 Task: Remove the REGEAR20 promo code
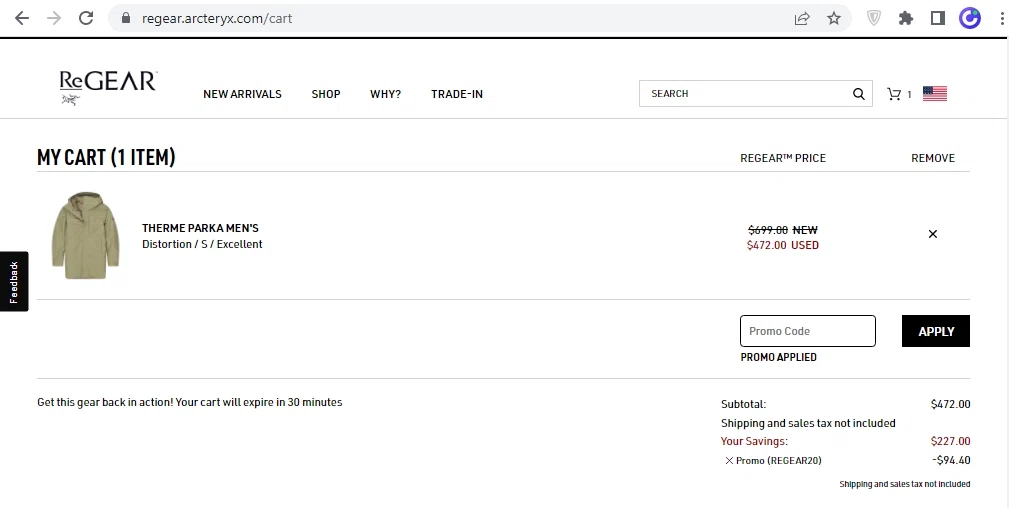729,460
